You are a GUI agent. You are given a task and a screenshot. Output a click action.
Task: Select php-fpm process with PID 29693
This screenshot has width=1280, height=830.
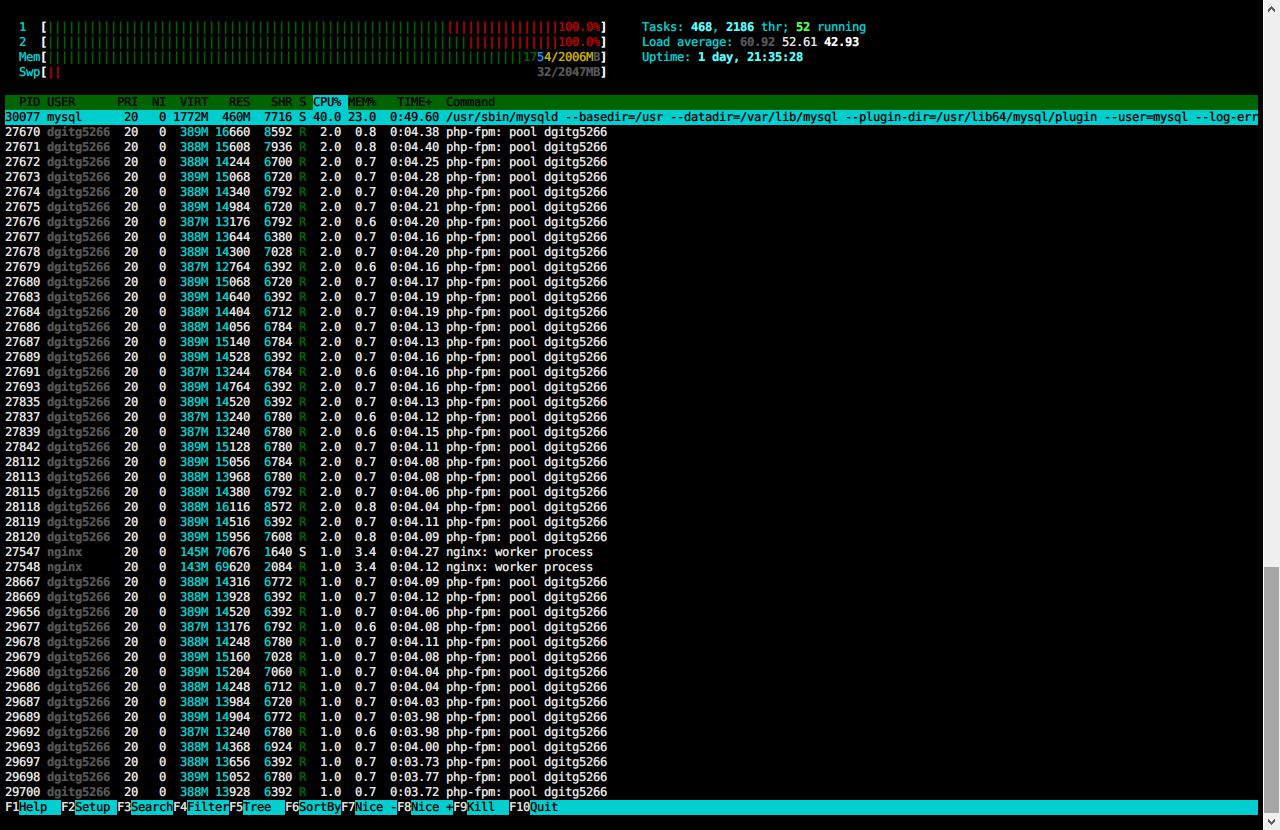[x=306, y=747]
